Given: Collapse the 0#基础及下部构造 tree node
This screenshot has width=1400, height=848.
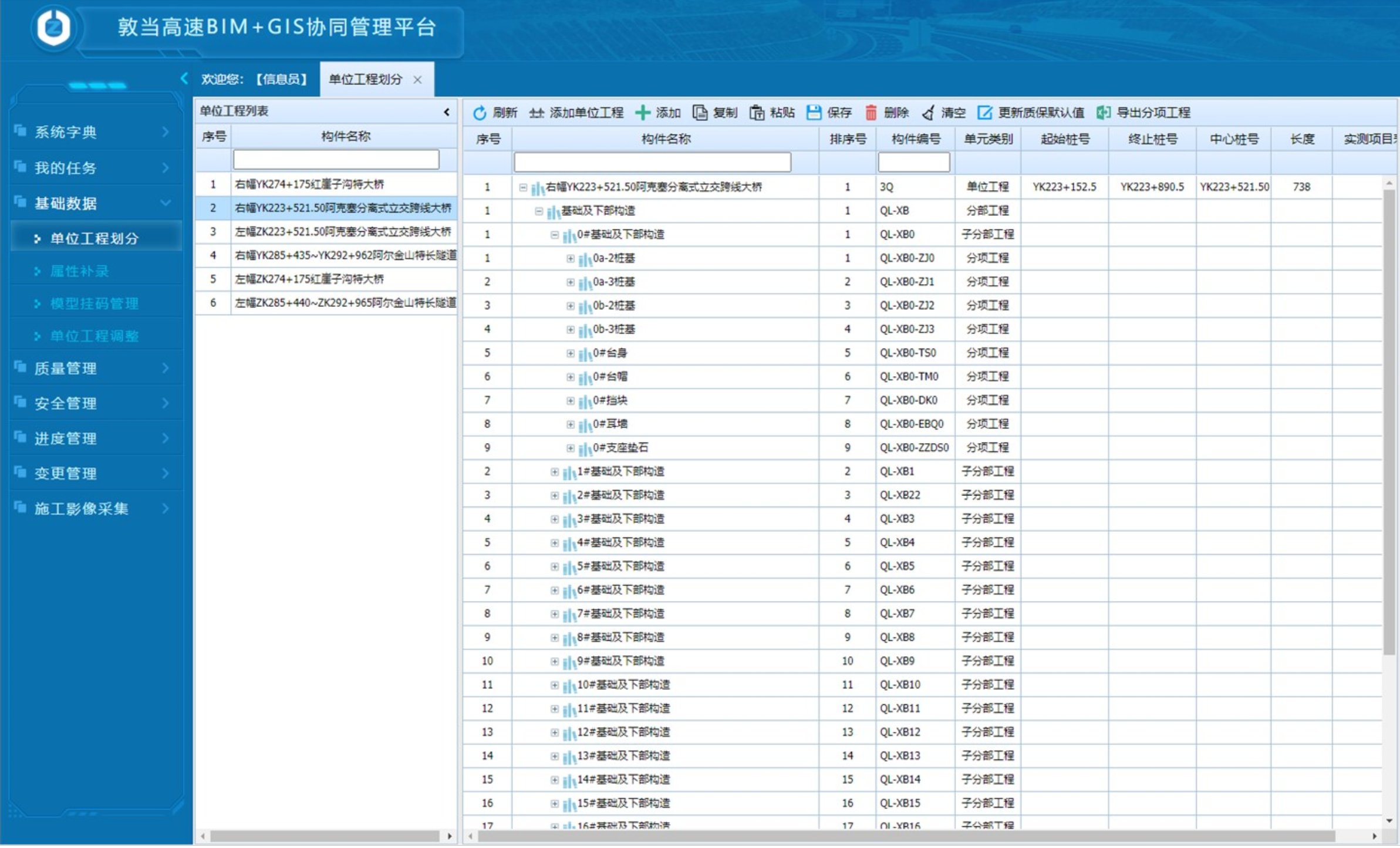Looking at the screenshot, I should click(x=554, y=235).
